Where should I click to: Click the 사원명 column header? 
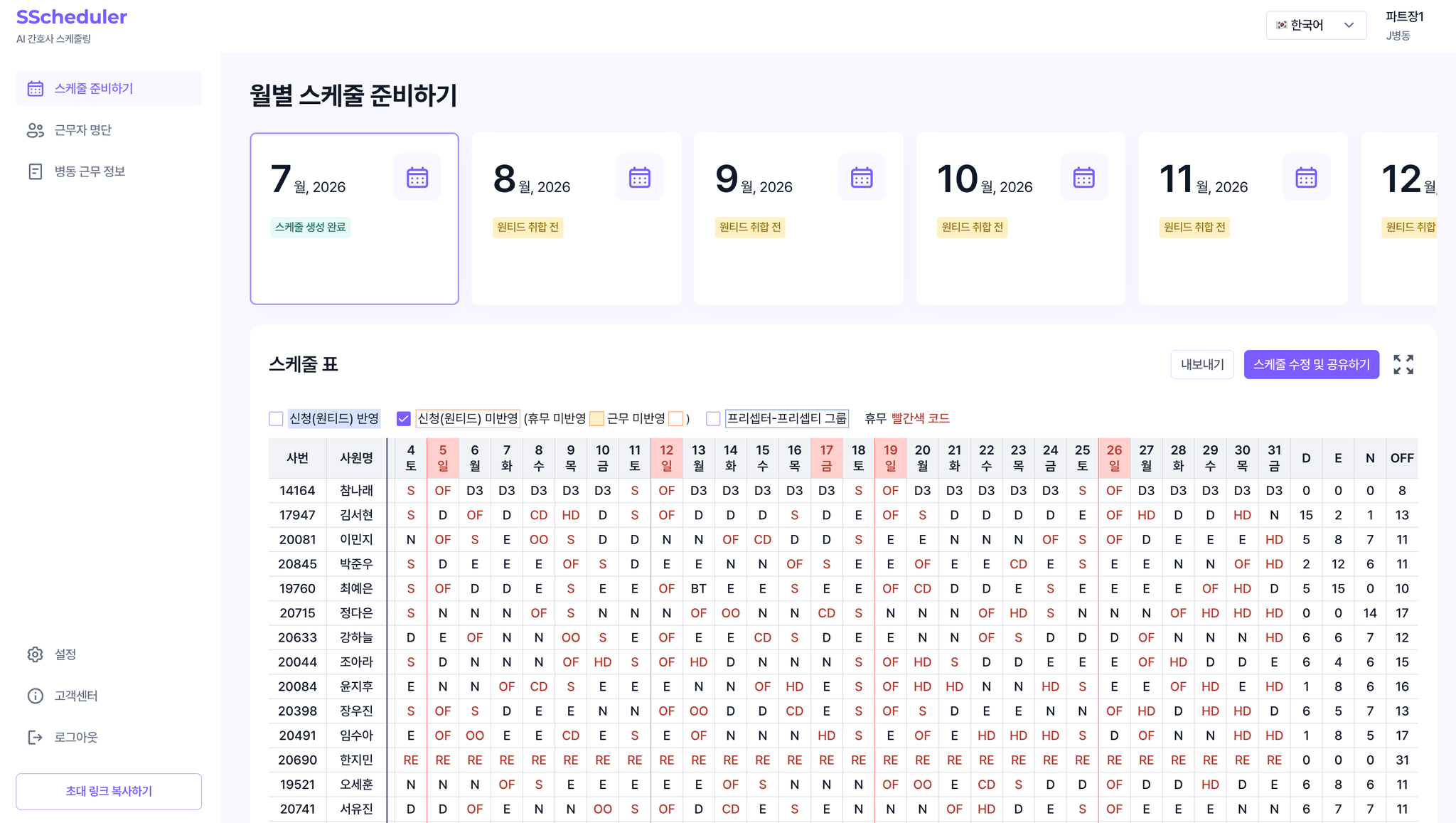pyautogui.click(x=356, y=458)
